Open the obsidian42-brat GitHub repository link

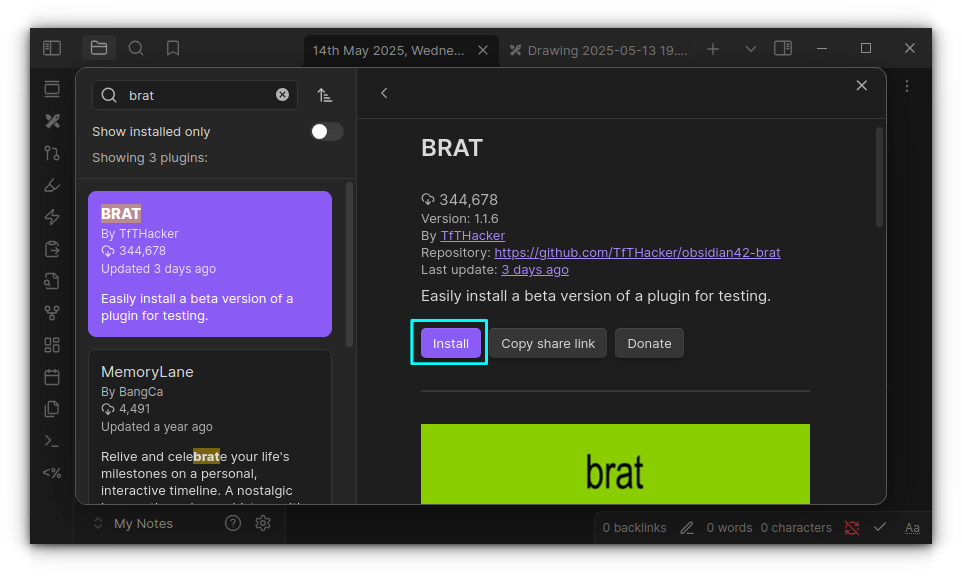pos(637,252)
